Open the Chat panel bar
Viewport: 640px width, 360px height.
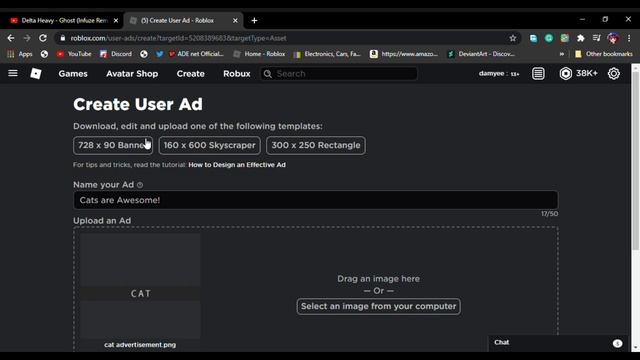click(558, 343)
